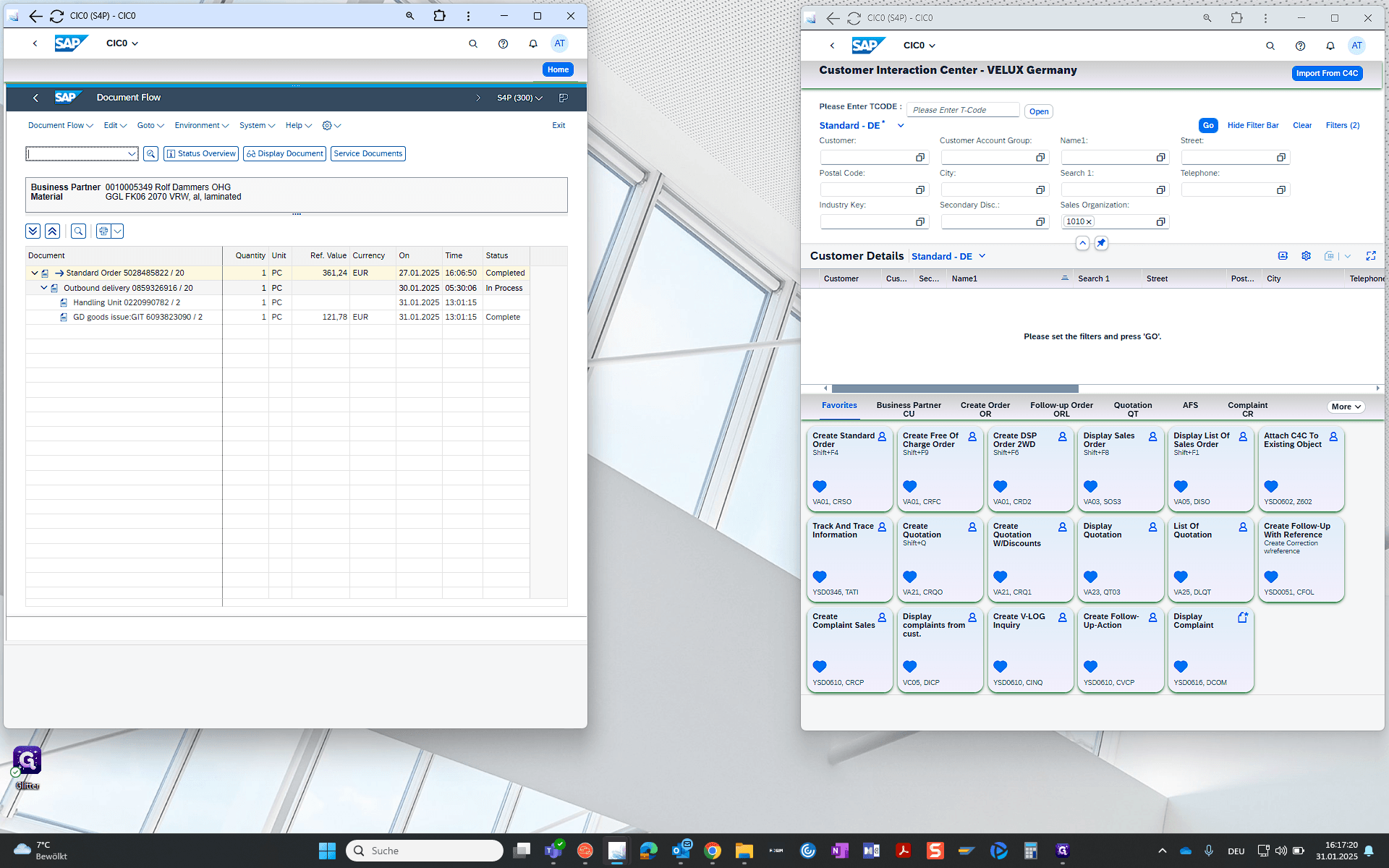Open the Document Flow menu
The height and width of the screenshot is (868, 1389).
click(x=61, y=126)
